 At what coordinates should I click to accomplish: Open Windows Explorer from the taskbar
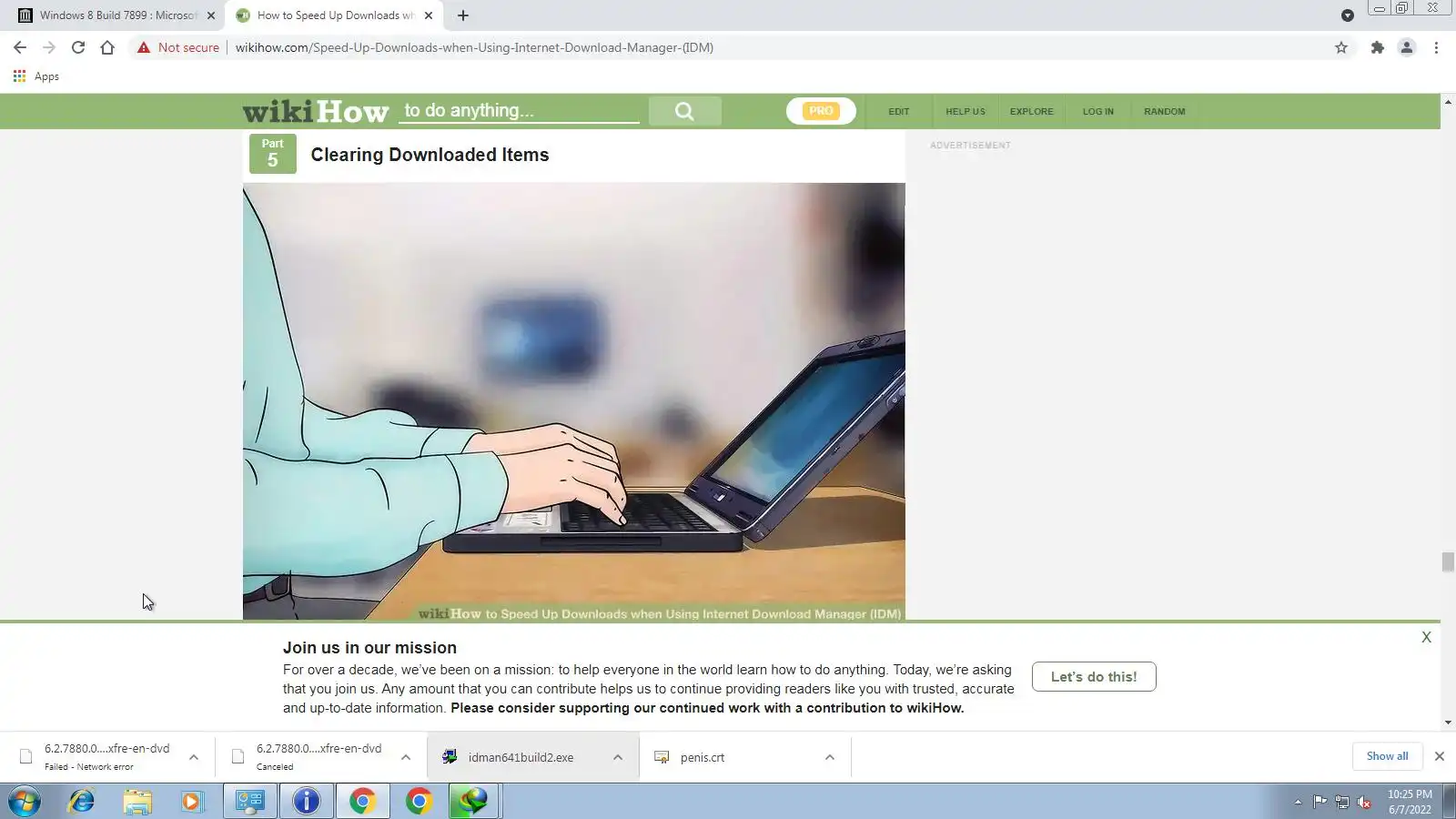click(x=137, y=802)
